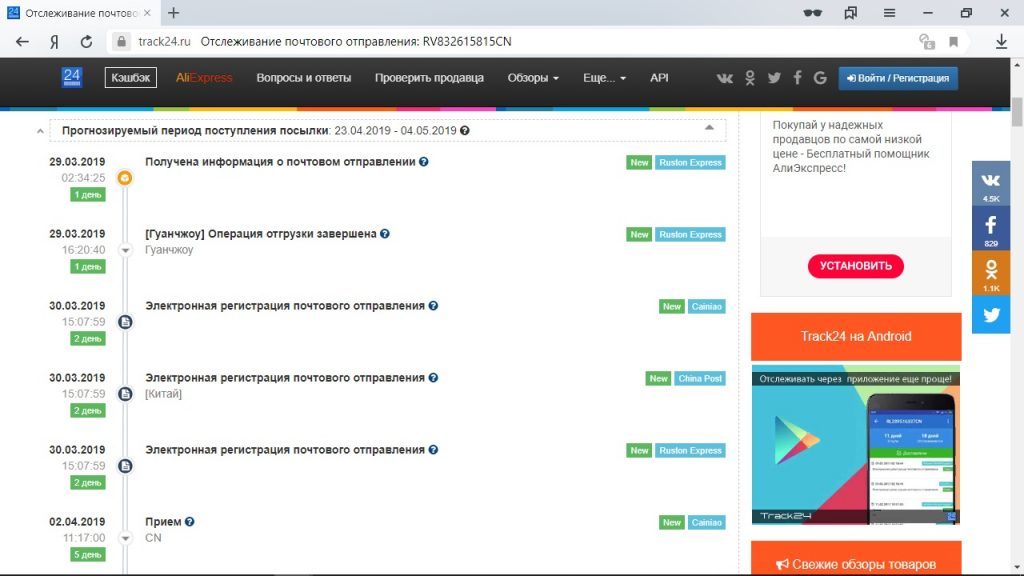1024x576 pixels.
Task: Open the VK icon in the header
Action: click(x=726, y=78)
